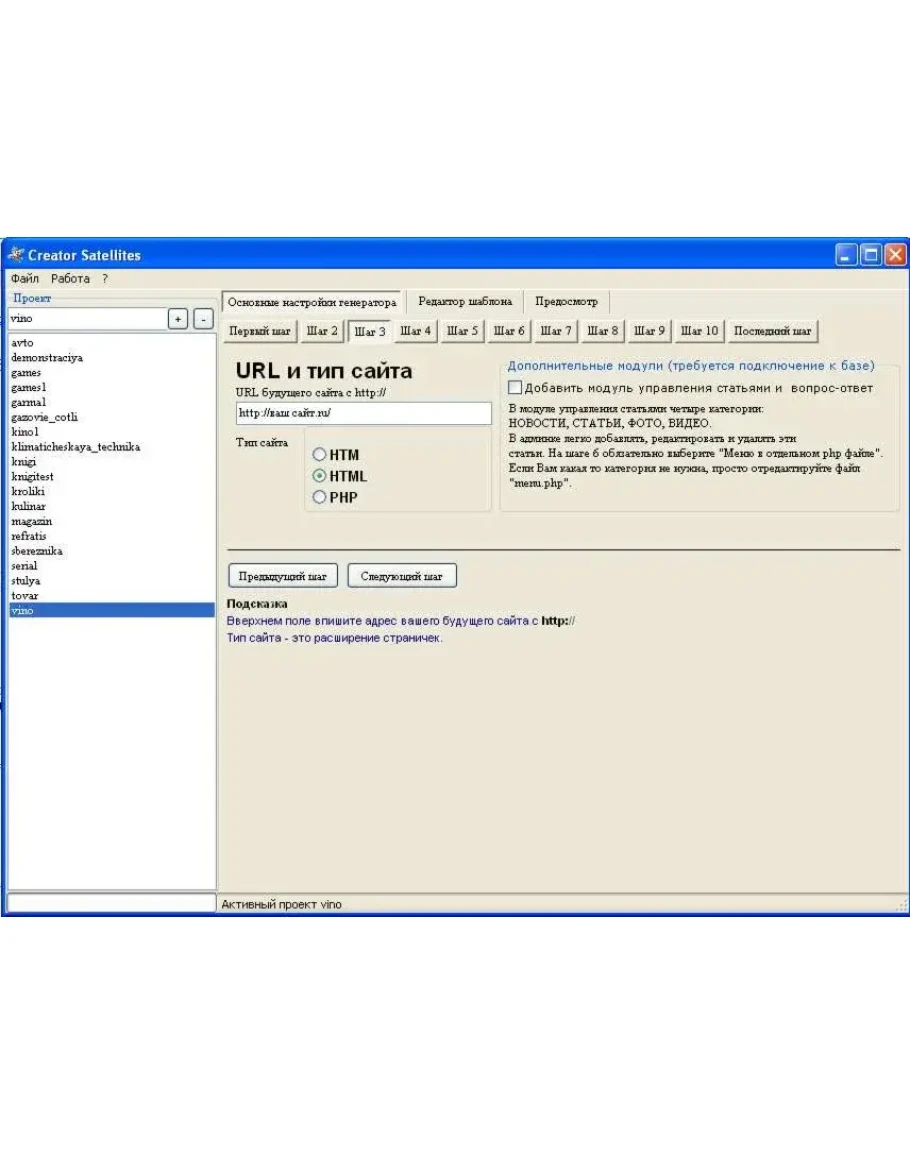This screenshot has height=1155, width=910.
Task: Click the plus button to add project
Action: coord(177,318)
